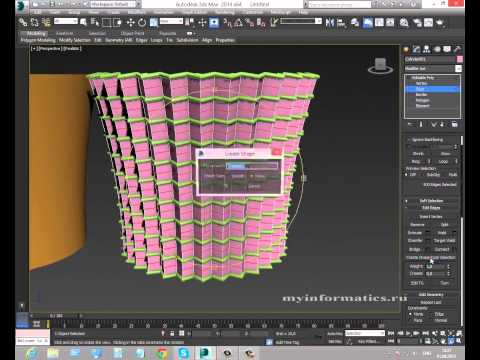Screen dimensions: 480x360
Task: Open the named selection sets dropdown
Action: [301, 21]
